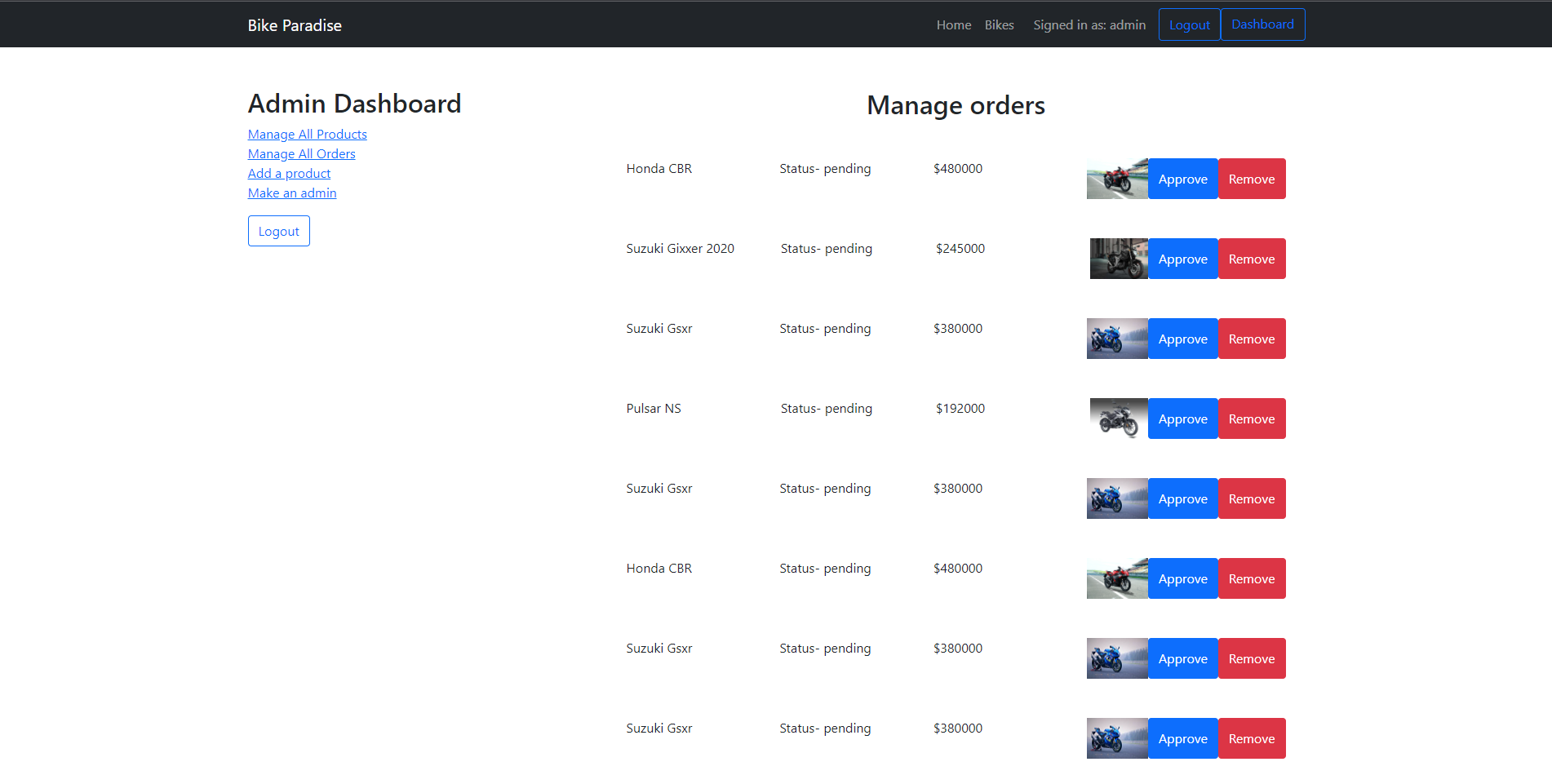
Task: Remove the Suzuki Gixxer 2020 order
Action: coord(1251,259)
